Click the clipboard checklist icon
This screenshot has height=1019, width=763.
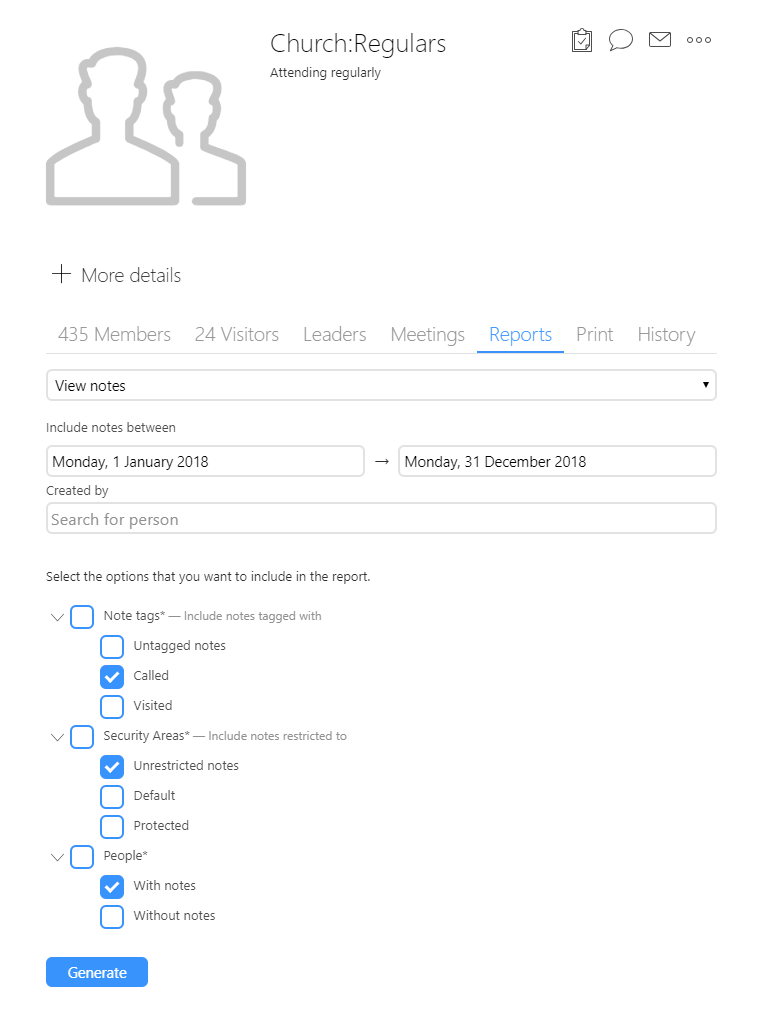point(582,41)
